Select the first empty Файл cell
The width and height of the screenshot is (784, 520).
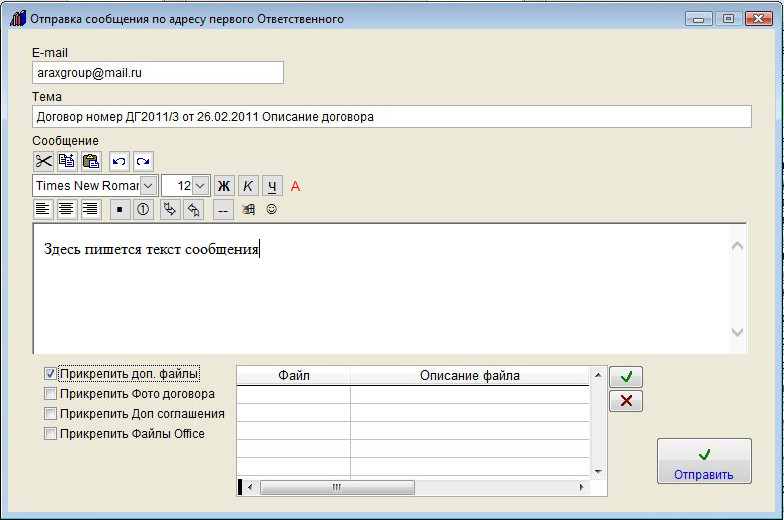click(294, 394)
